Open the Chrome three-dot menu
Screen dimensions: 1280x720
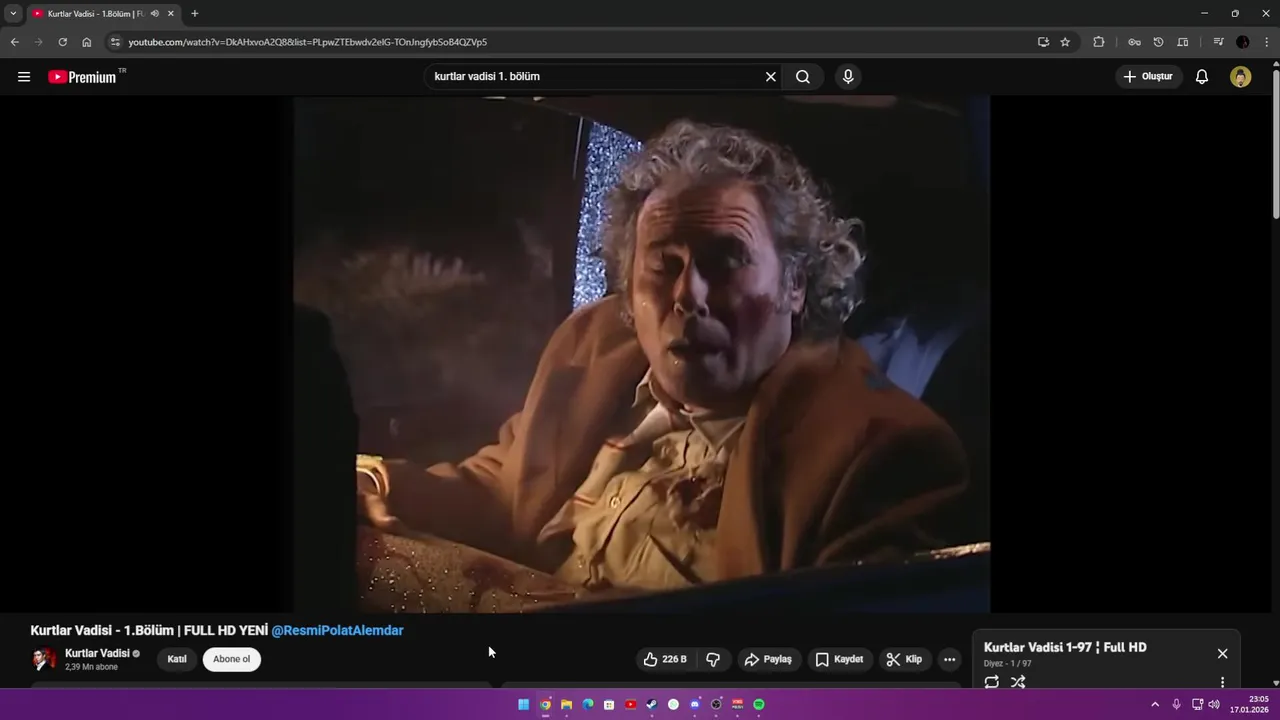point(1267,42)
